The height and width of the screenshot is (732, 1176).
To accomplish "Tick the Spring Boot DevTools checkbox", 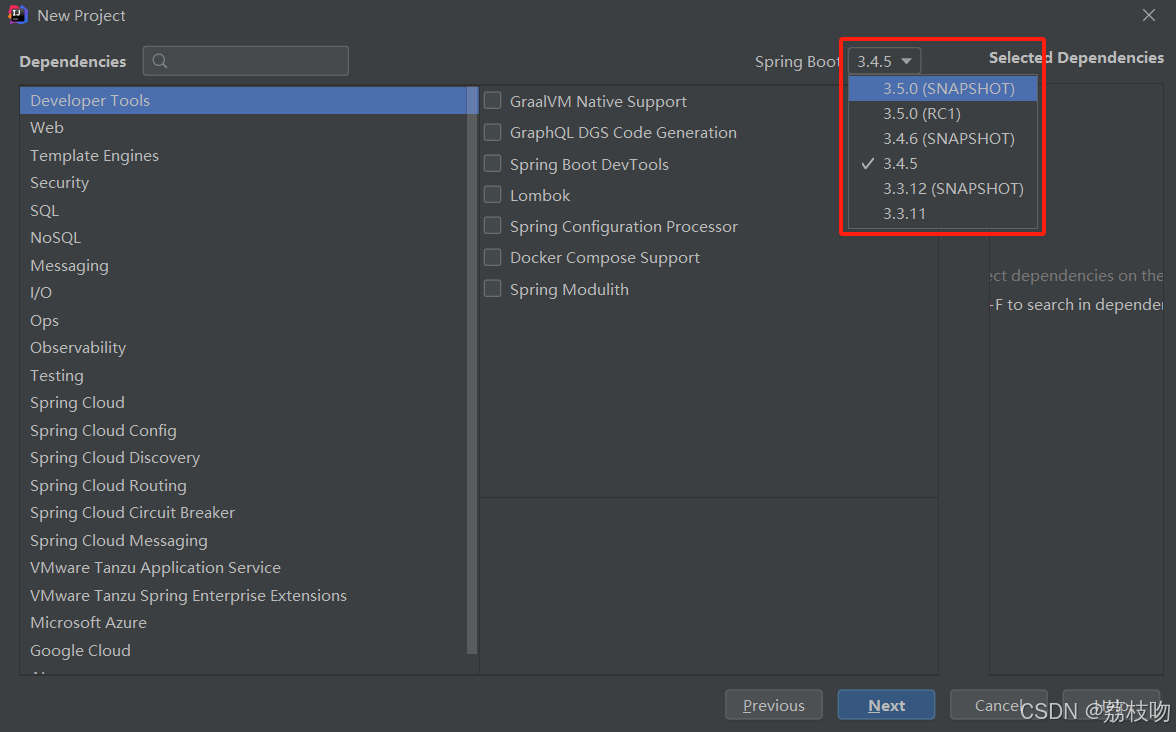I will (x=493, y=164).
